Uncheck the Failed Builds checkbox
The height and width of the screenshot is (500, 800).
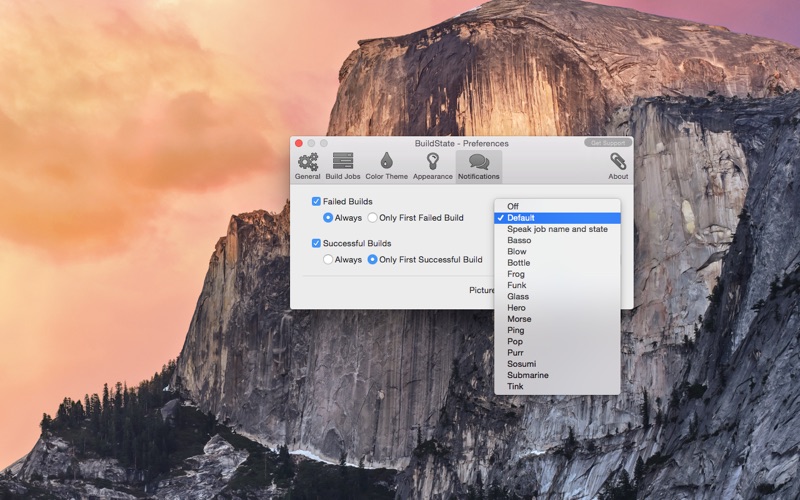tap(317, 201)
